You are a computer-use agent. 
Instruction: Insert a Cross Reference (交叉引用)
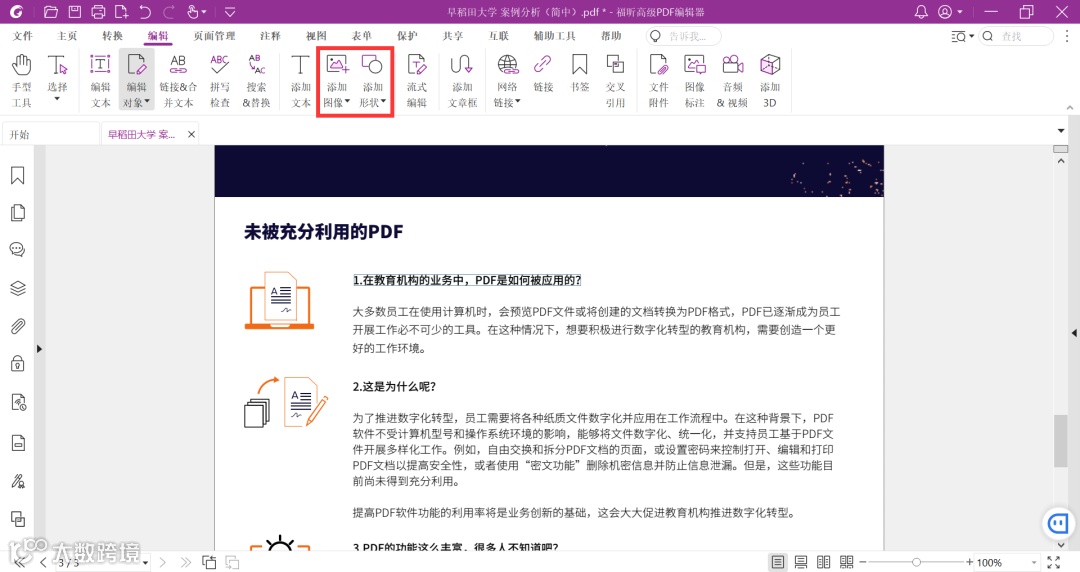click(x=615, y=81)
